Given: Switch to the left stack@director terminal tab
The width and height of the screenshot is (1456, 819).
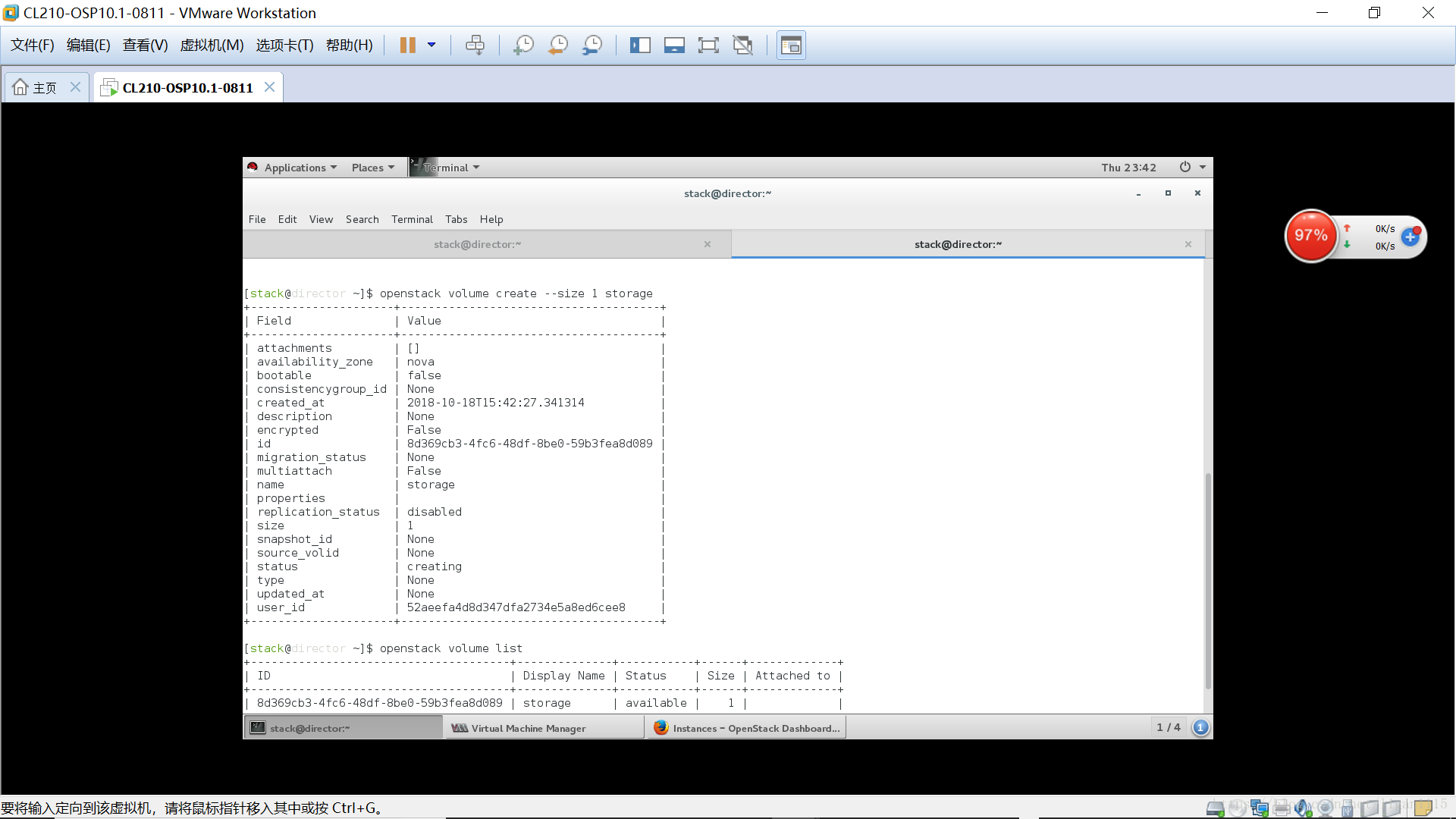Looking at the screenshot, I should tap(477, 243).
